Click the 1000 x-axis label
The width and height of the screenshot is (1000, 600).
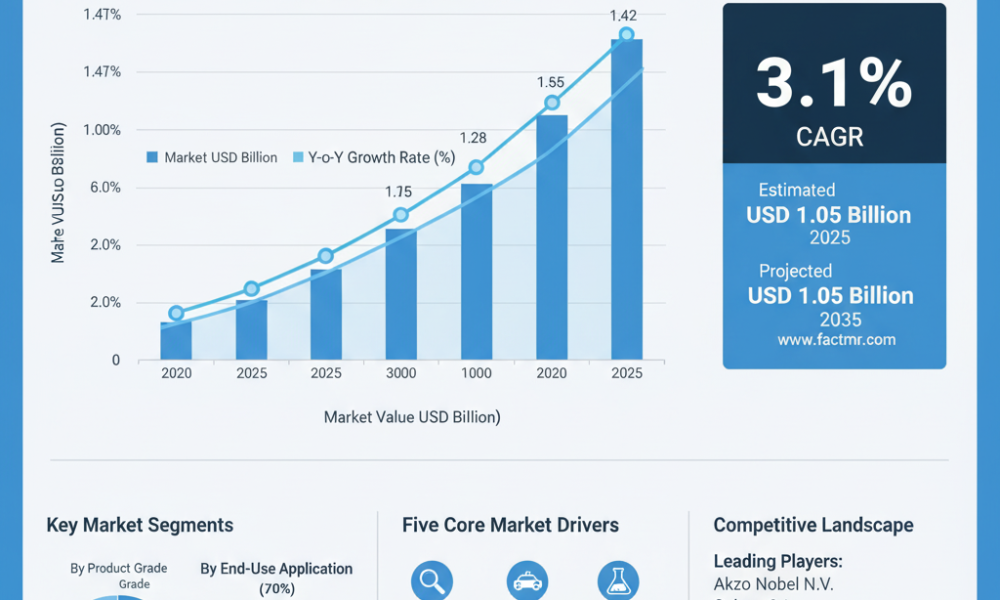point(476,374)
